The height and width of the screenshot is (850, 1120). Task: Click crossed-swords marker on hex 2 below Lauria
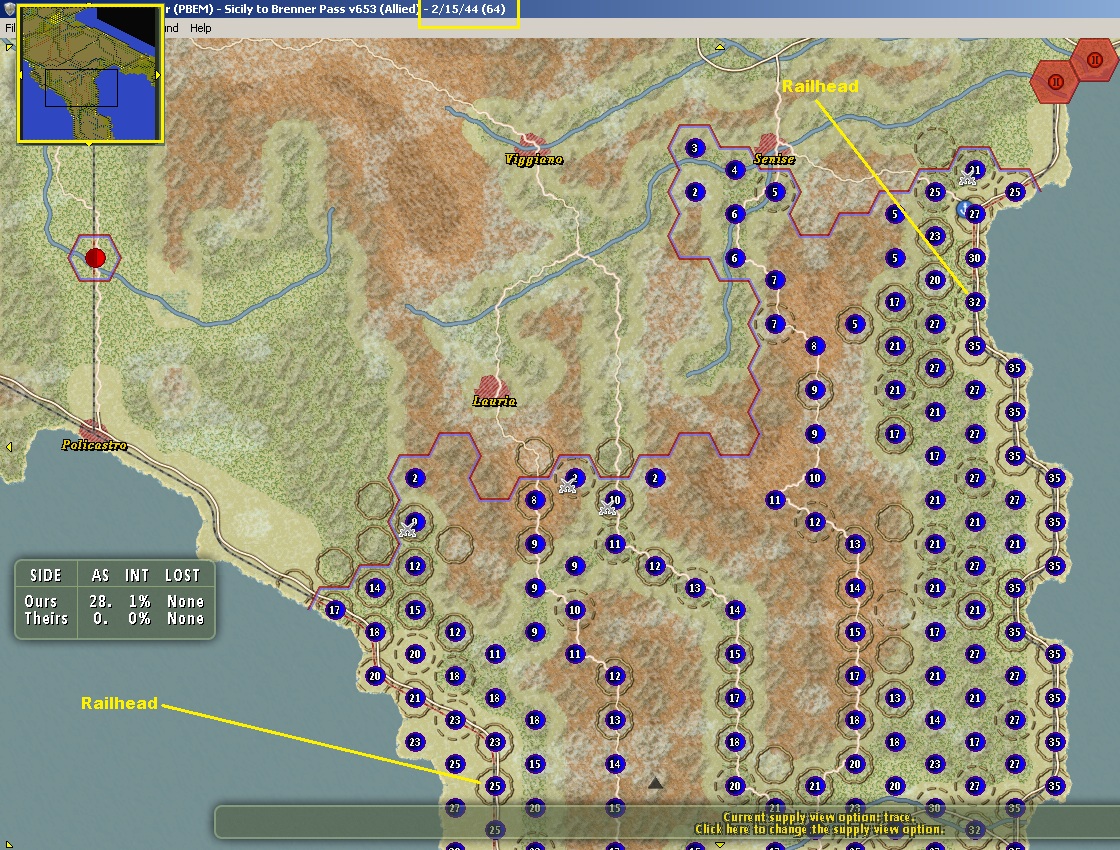coord(567,487)
